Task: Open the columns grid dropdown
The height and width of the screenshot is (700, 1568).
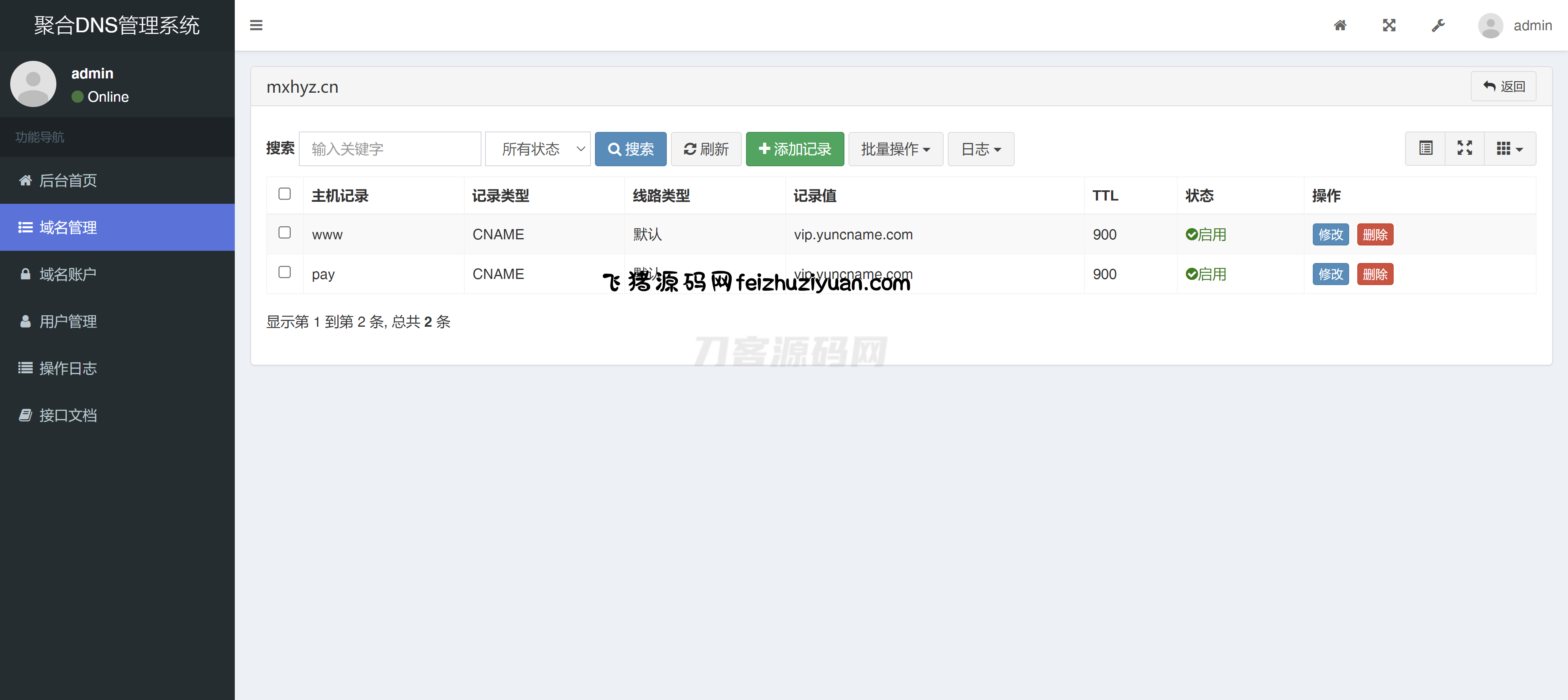Action: coord(1510,149)
